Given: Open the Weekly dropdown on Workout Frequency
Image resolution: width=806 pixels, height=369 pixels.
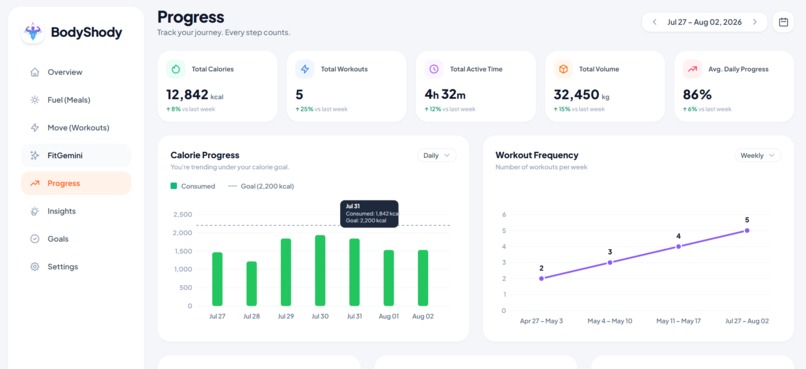Looking at the screenshot, I should pos(758,155).
